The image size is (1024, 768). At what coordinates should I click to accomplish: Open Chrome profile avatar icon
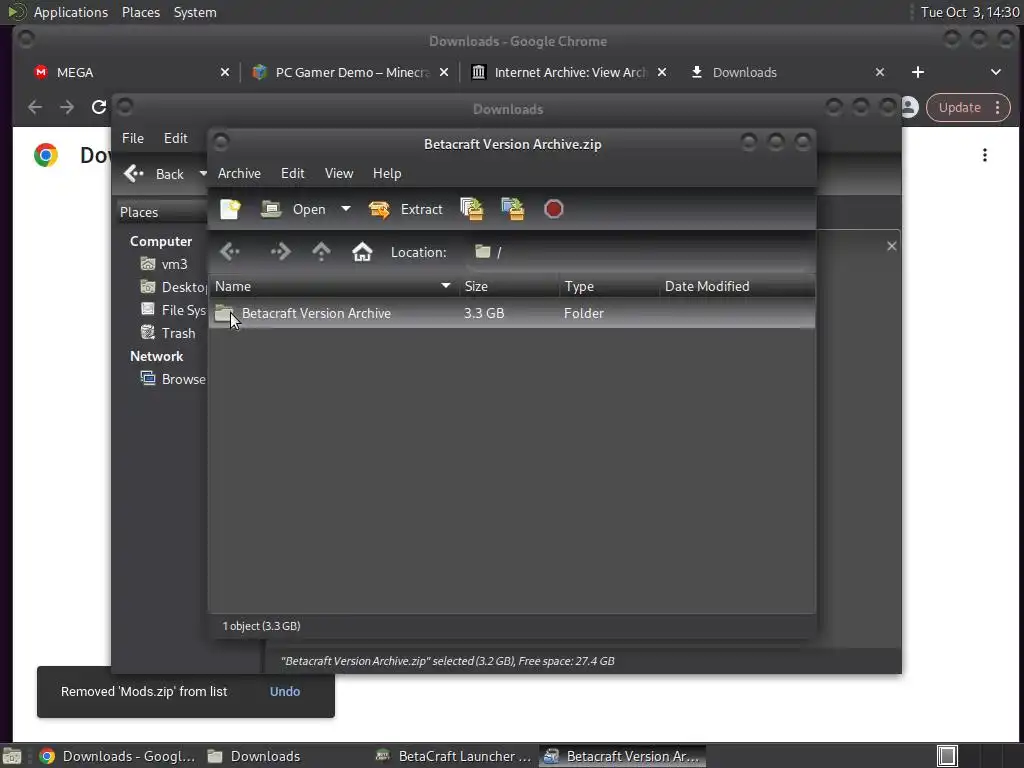[909, 108]
